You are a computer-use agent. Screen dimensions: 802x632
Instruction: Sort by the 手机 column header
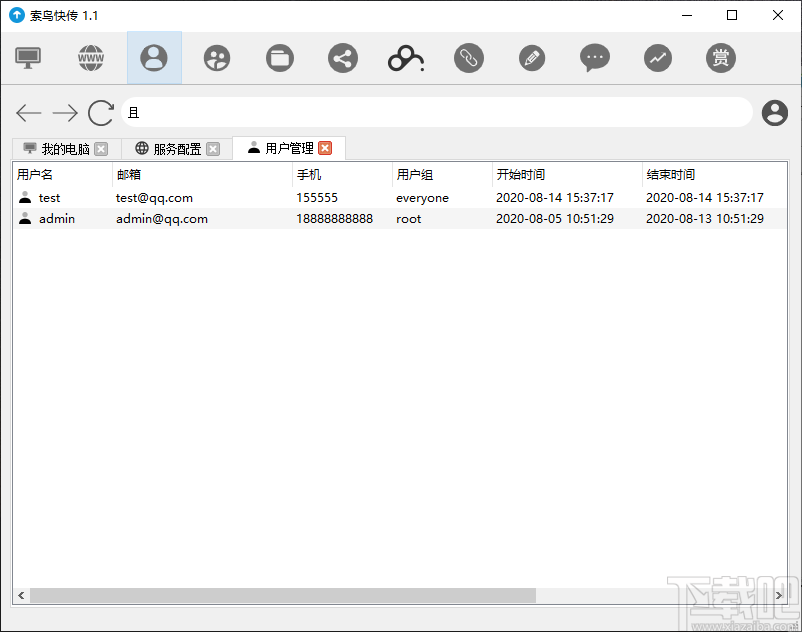342,175
